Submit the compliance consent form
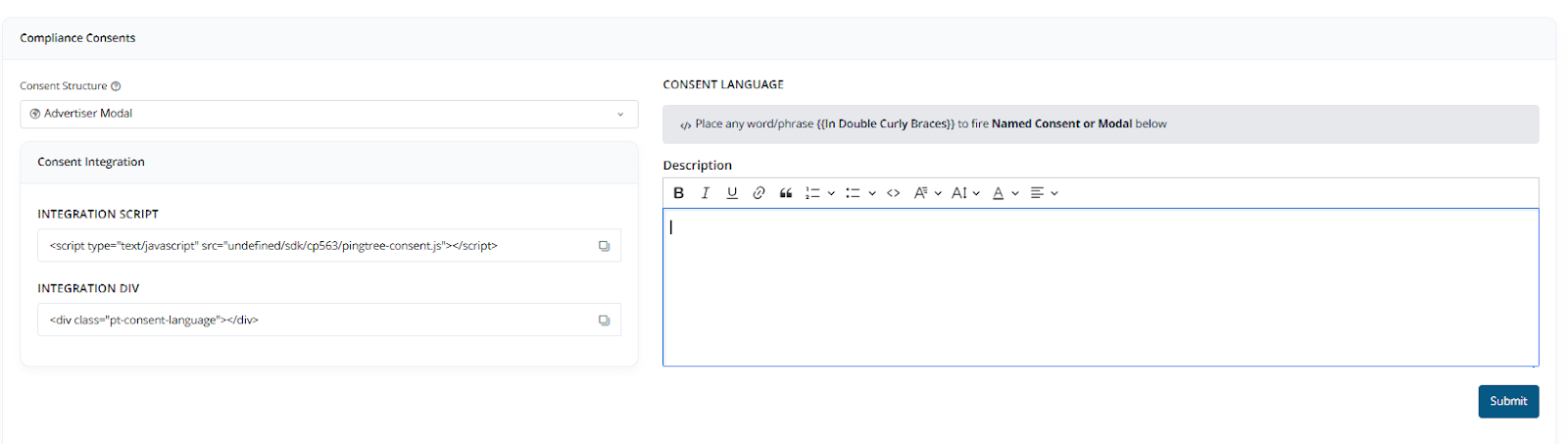 point(1508,401)
